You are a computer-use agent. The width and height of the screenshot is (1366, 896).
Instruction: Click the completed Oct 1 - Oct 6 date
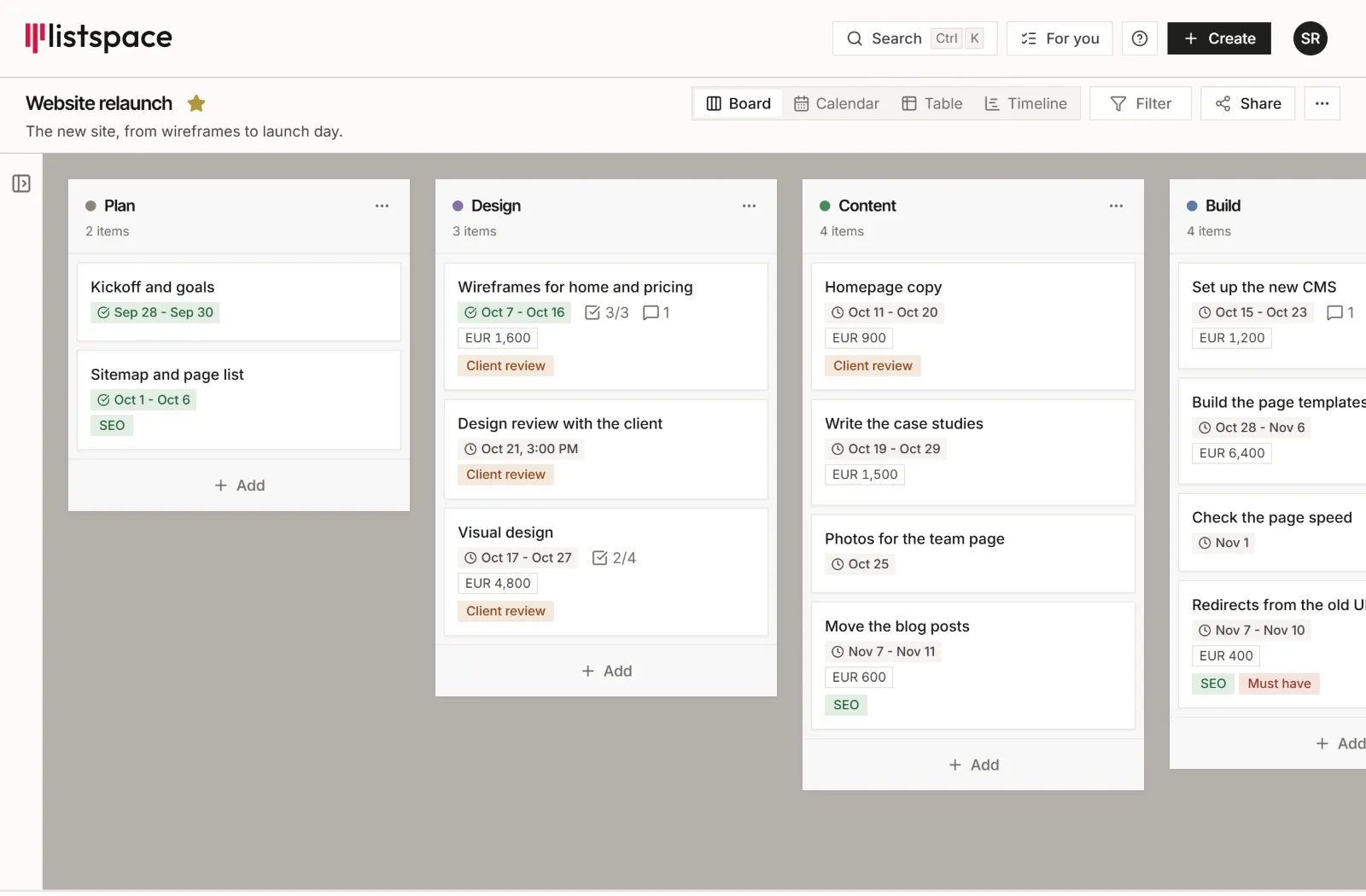[x=143, y=399]
